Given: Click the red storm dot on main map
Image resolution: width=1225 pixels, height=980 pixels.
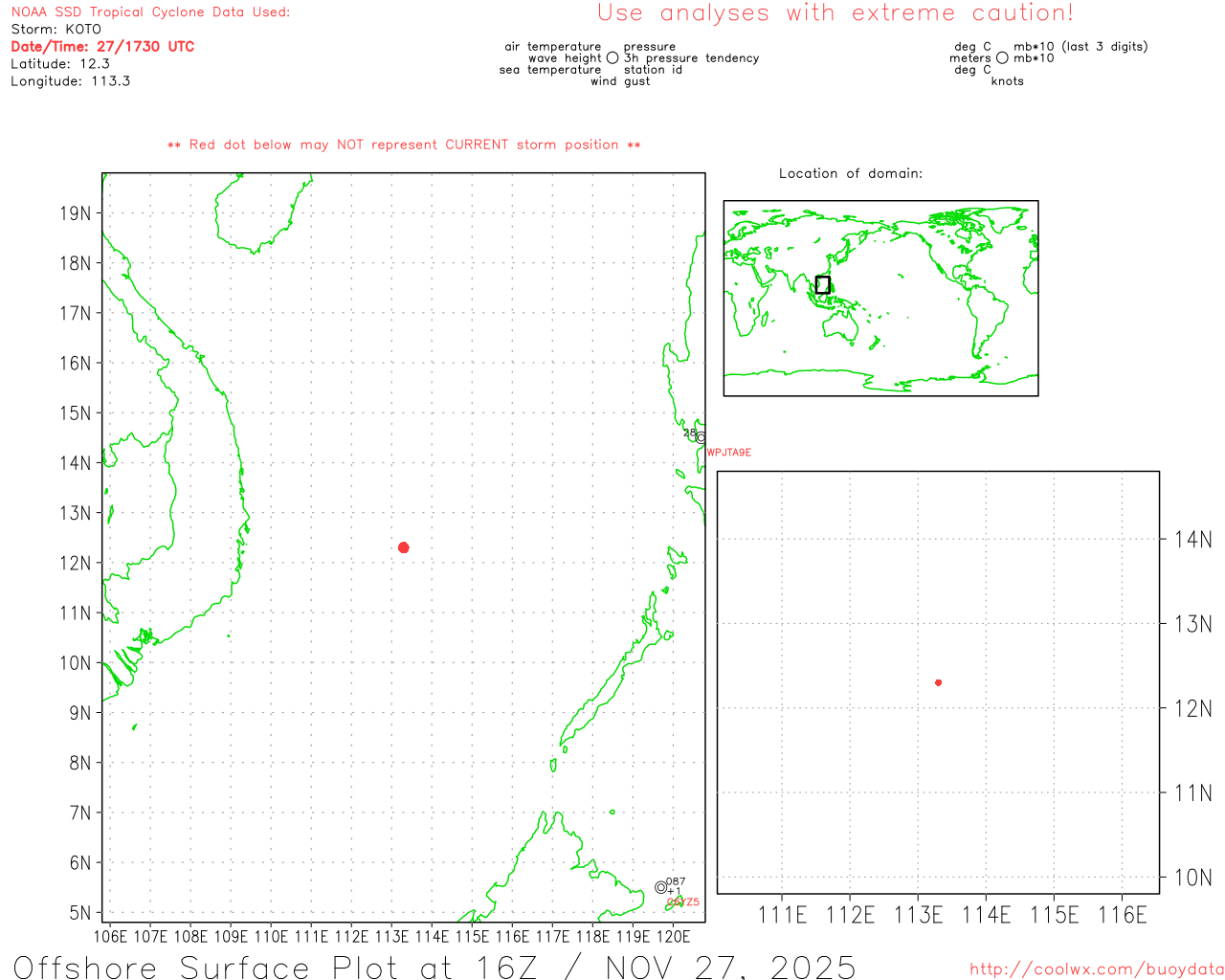Looking at the screenshot, I should 403,547.
